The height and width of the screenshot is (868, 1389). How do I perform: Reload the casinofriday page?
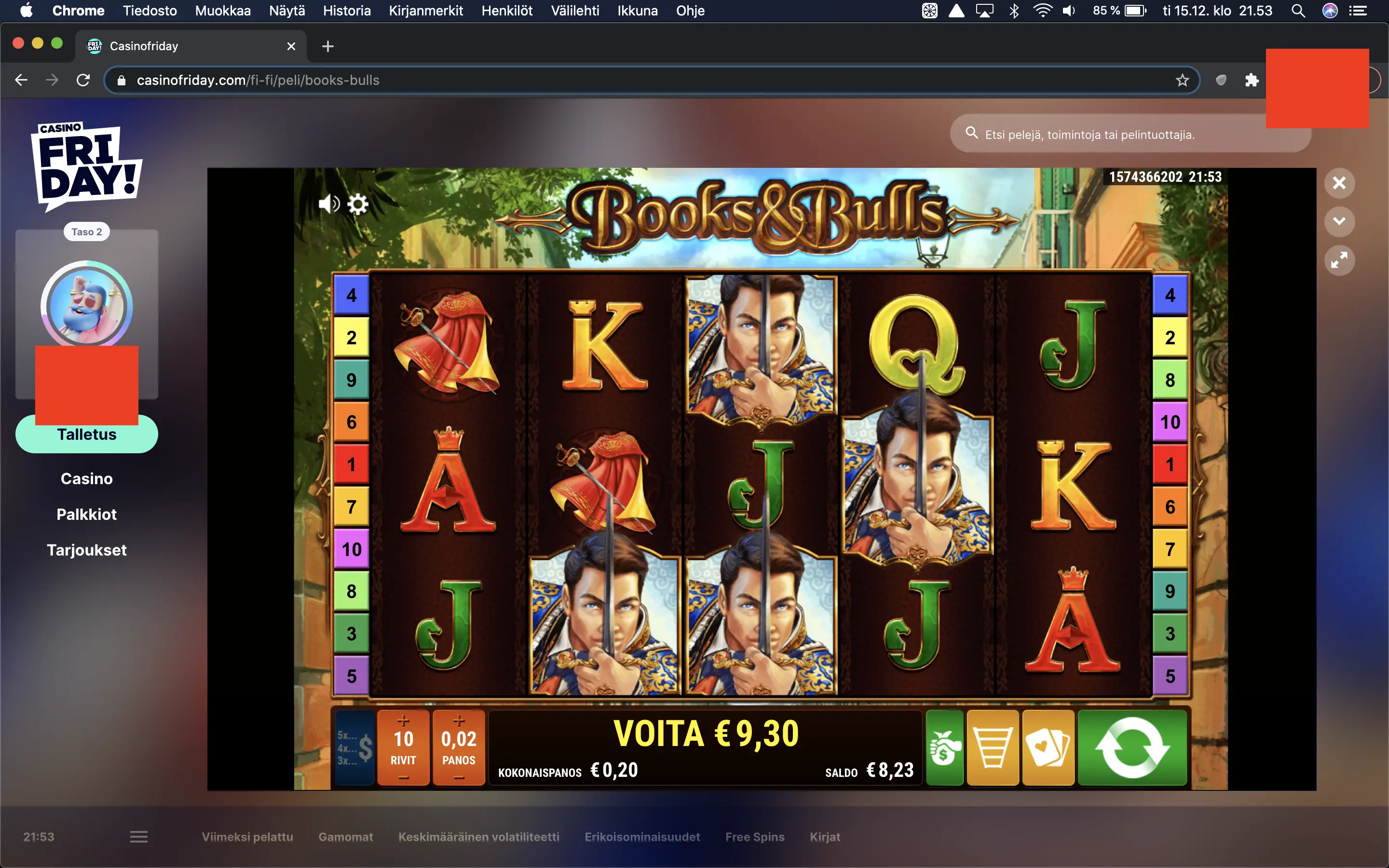pyautogui.click(x=83, y=80)
